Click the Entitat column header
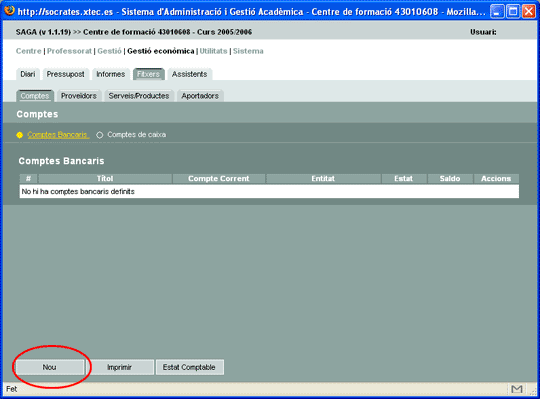 323,179
